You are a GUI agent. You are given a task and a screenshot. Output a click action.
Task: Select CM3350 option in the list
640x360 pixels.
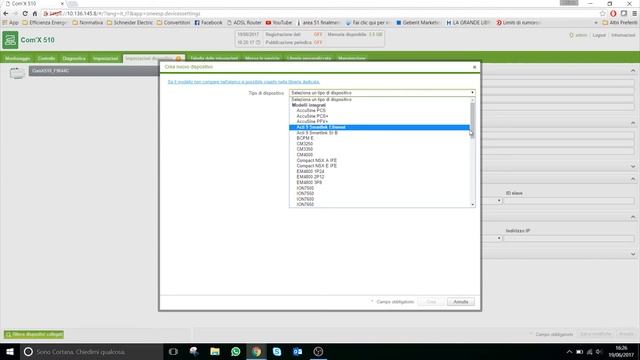379,149
